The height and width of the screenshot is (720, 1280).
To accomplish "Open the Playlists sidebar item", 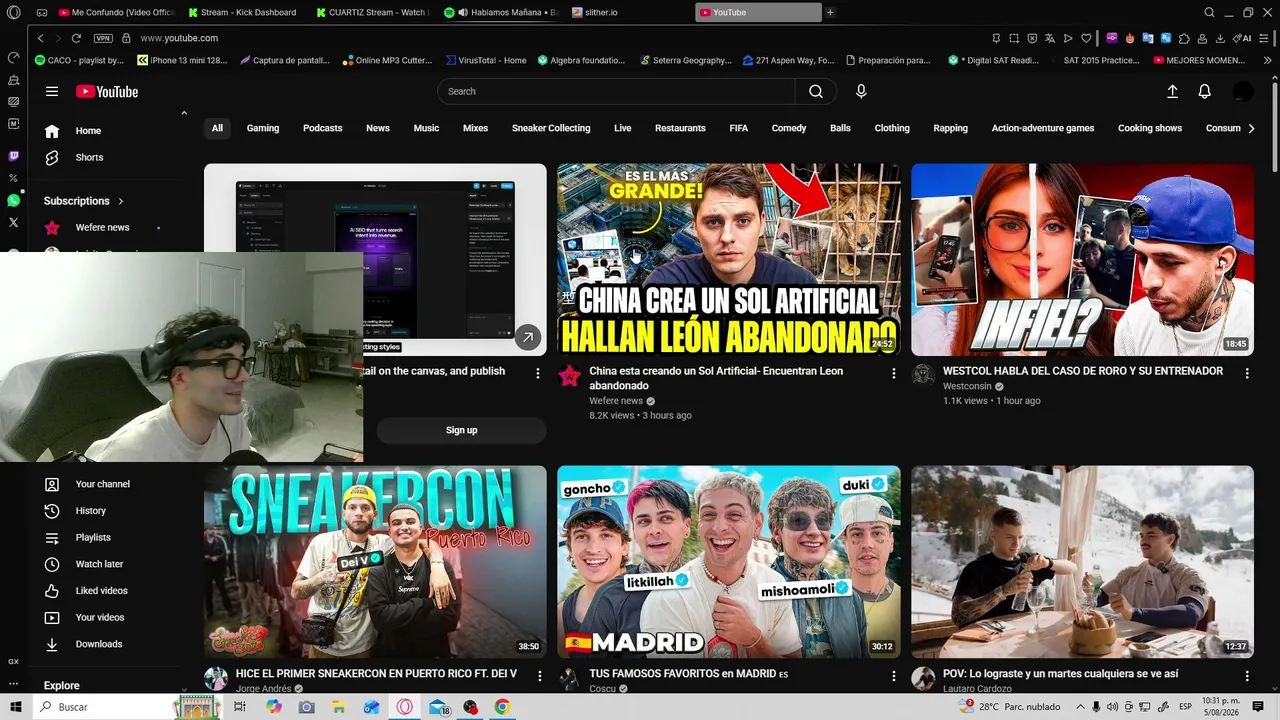I will 93,537.
